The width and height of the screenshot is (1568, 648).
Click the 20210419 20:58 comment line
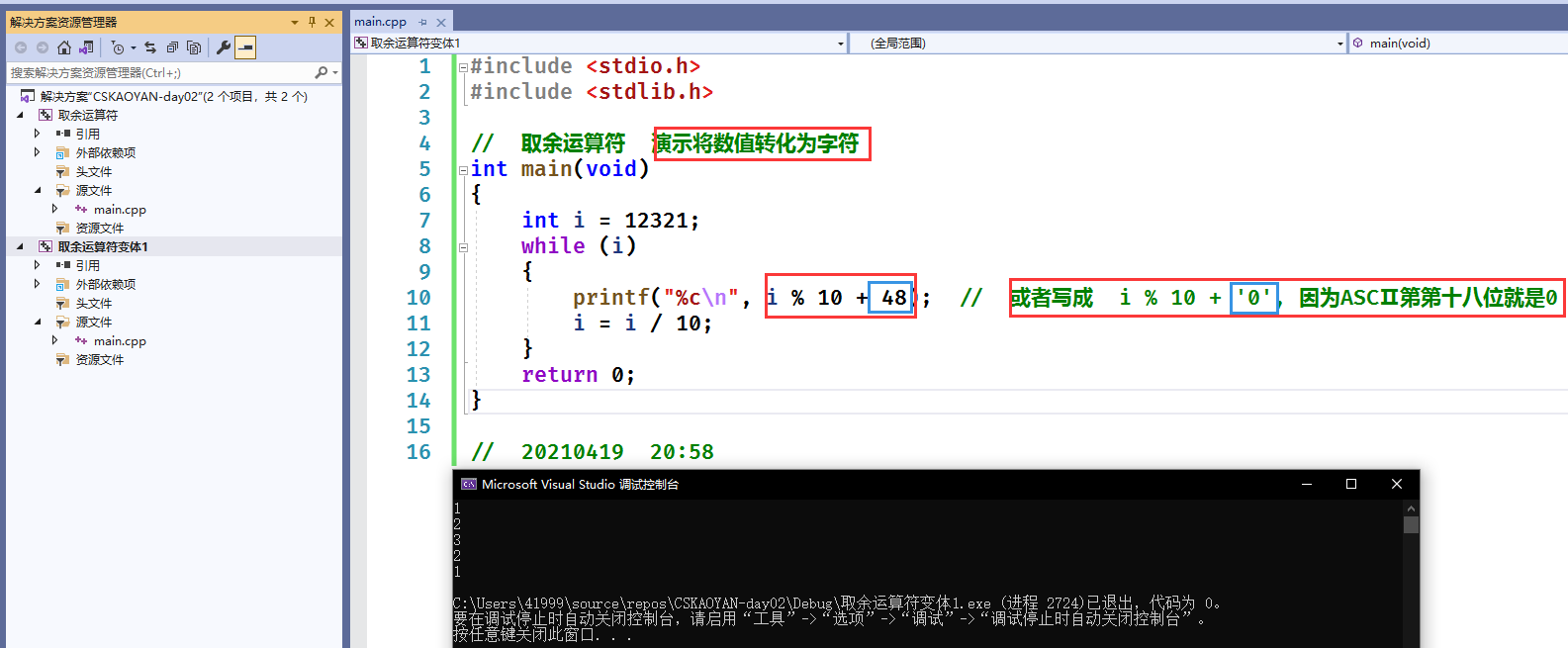pos(593,452)
